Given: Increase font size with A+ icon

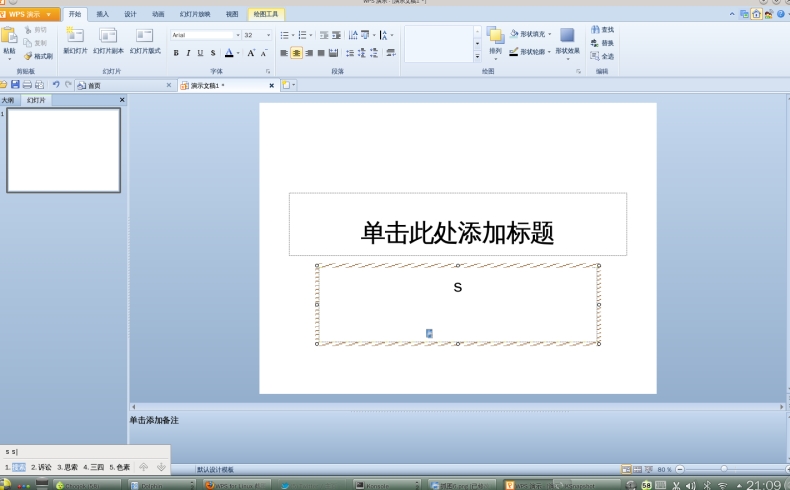Looking at the screenshot, I should (251, 53).
